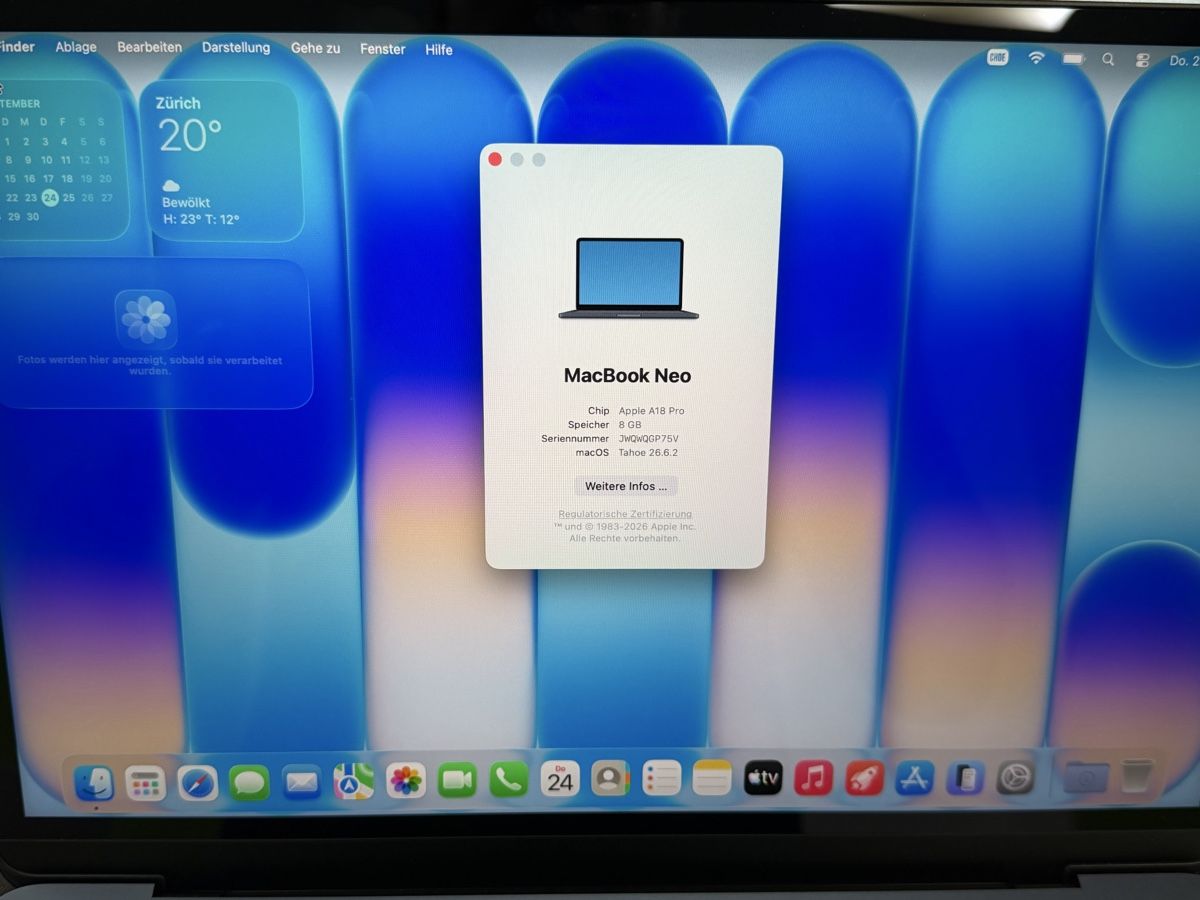Screen dimensions: 1200x900
Task: Launch Safari from the Dock
Action: (x=198, y=782)
